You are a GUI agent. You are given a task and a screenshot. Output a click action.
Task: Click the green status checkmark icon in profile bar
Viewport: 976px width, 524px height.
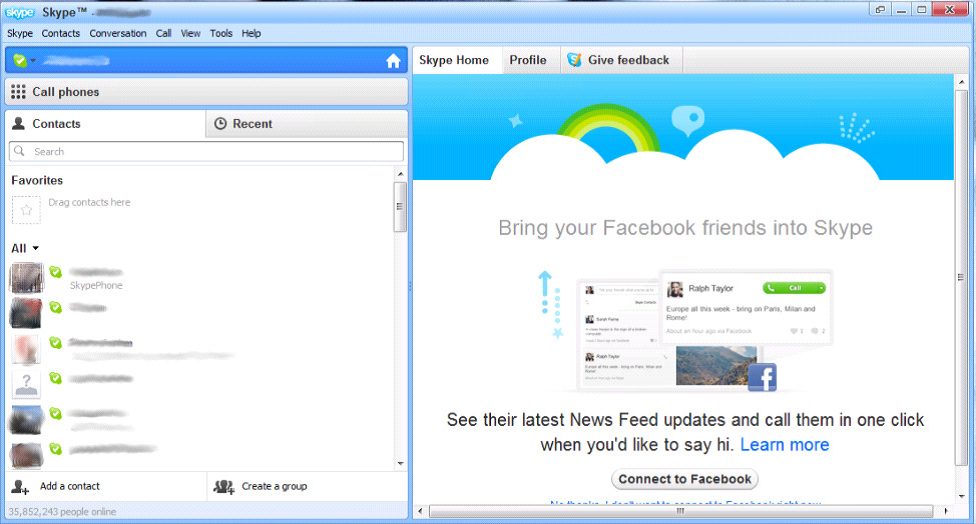pos(20,60)
